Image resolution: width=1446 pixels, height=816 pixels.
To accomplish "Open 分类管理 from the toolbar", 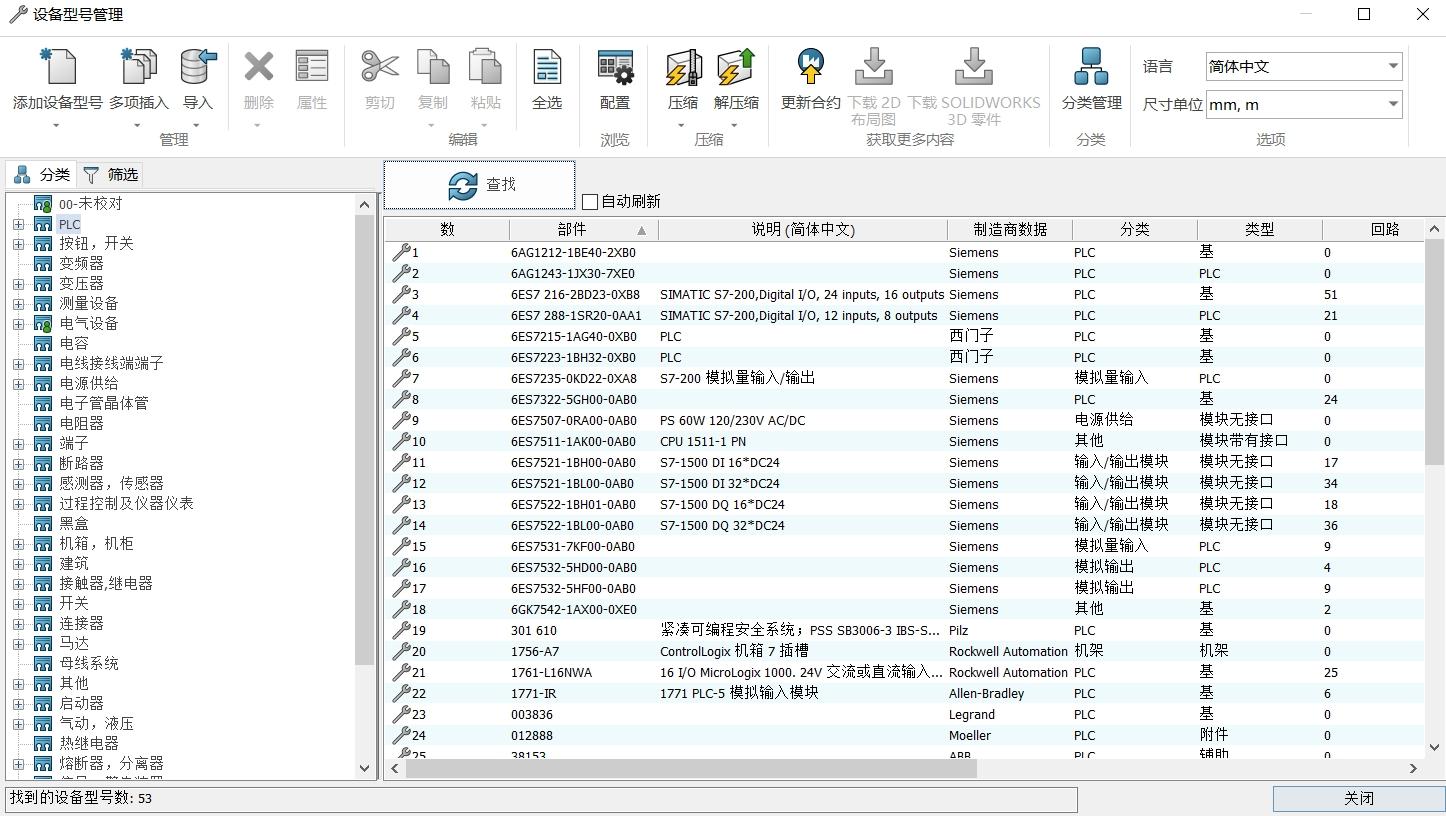I will tap(1091, 68).
